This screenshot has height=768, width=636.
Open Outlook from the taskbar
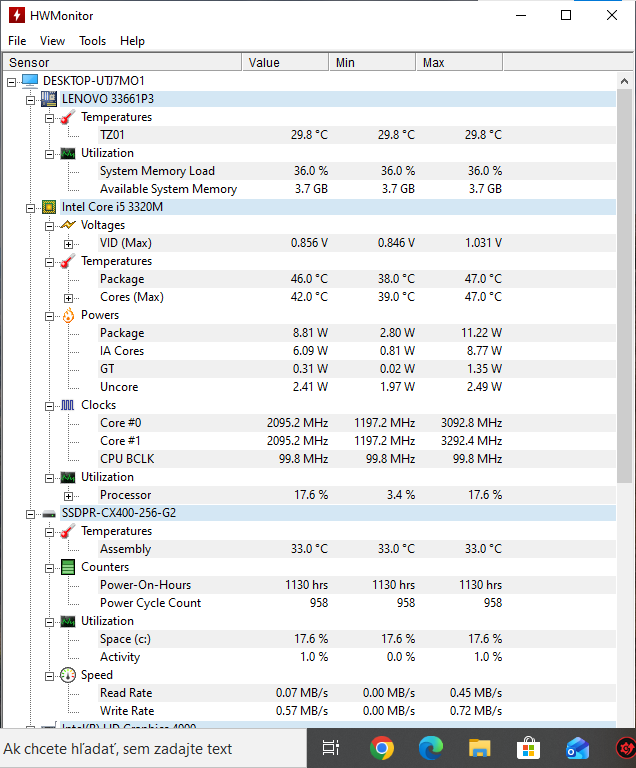(x=578, y=748)
